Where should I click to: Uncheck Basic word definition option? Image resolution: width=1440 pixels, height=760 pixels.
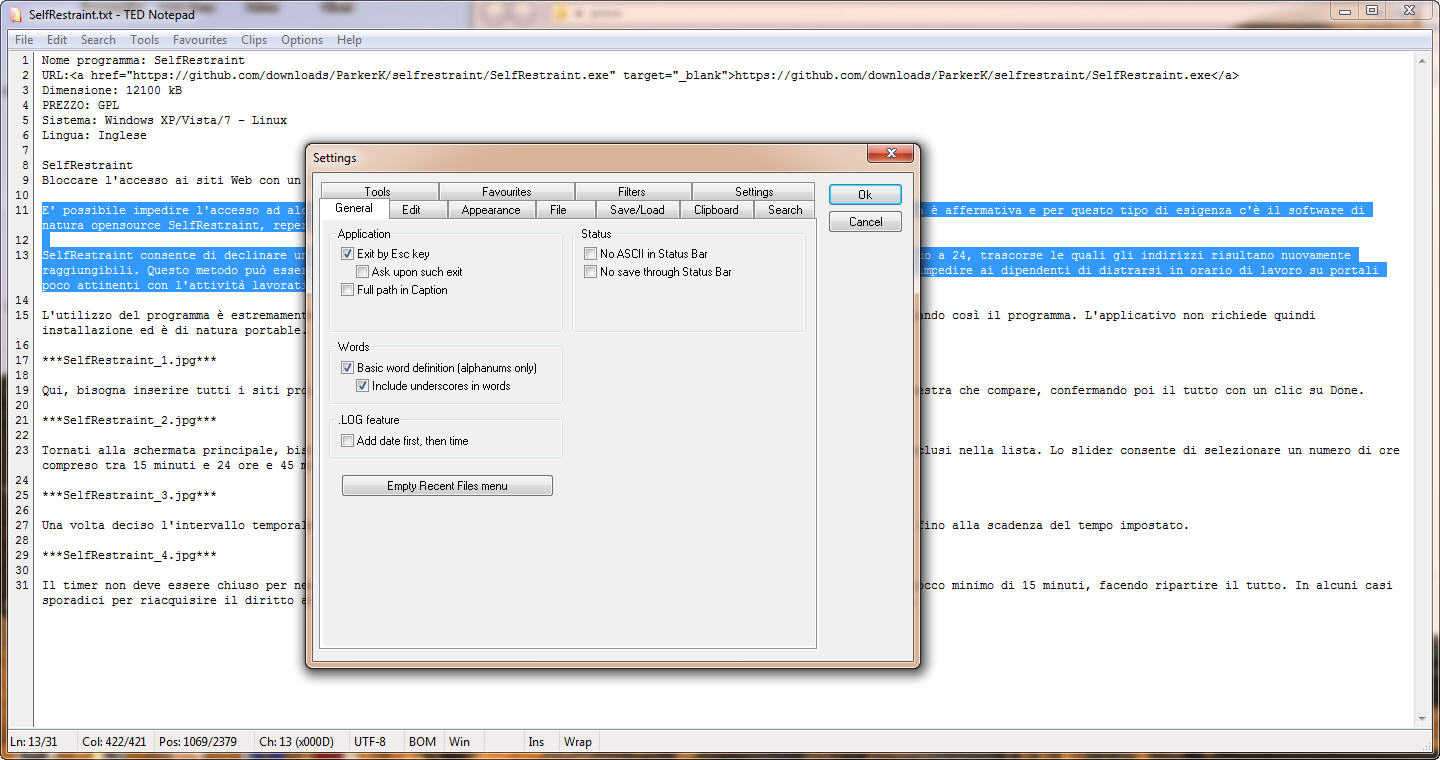click(348, 368)
